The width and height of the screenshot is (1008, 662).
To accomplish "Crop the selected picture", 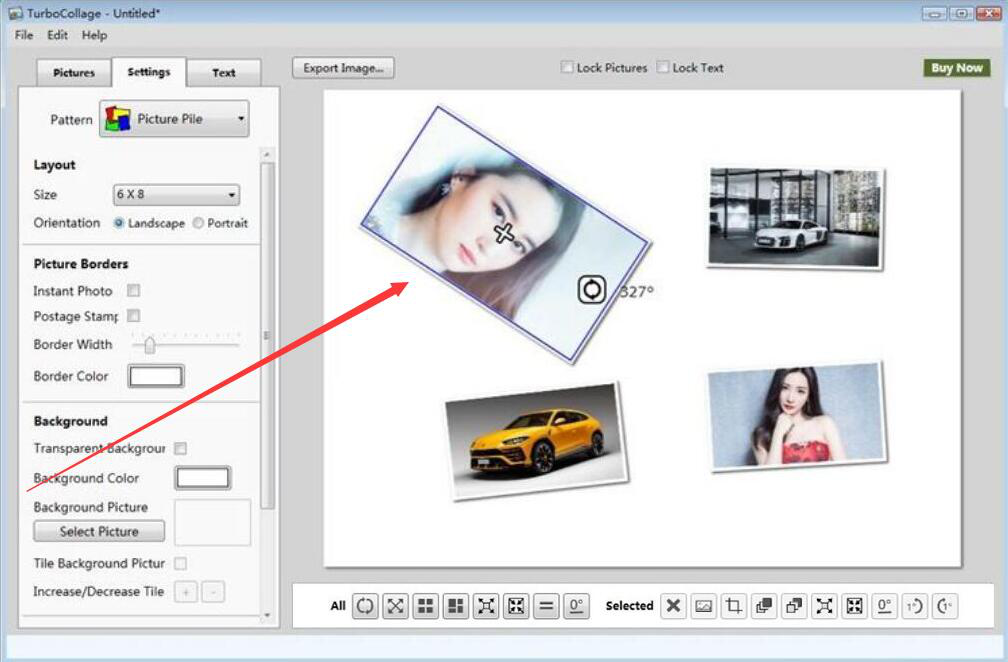I will click(734, 606).
